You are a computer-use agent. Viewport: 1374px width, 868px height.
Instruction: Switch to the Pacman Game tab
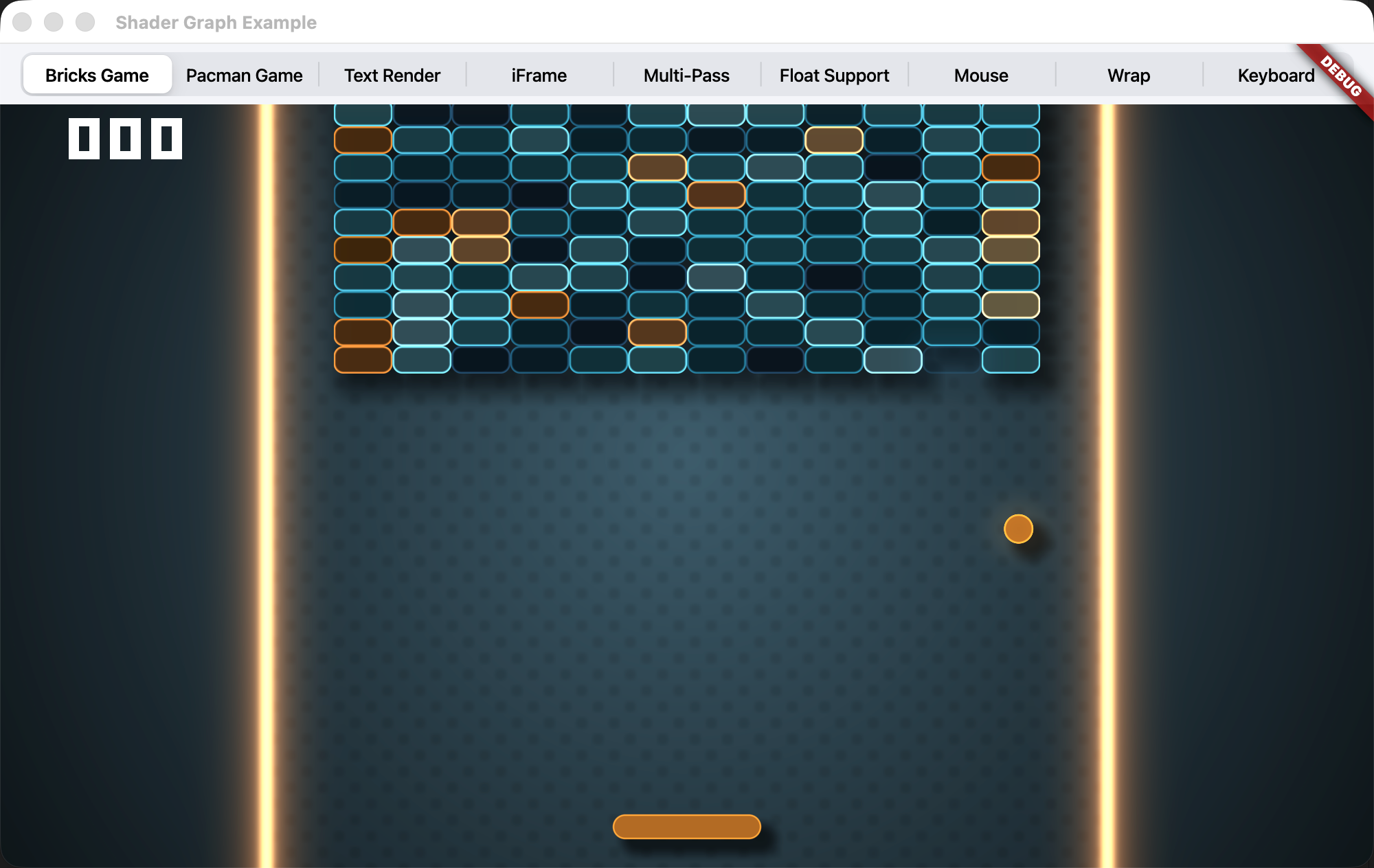(x=244, y=76)
